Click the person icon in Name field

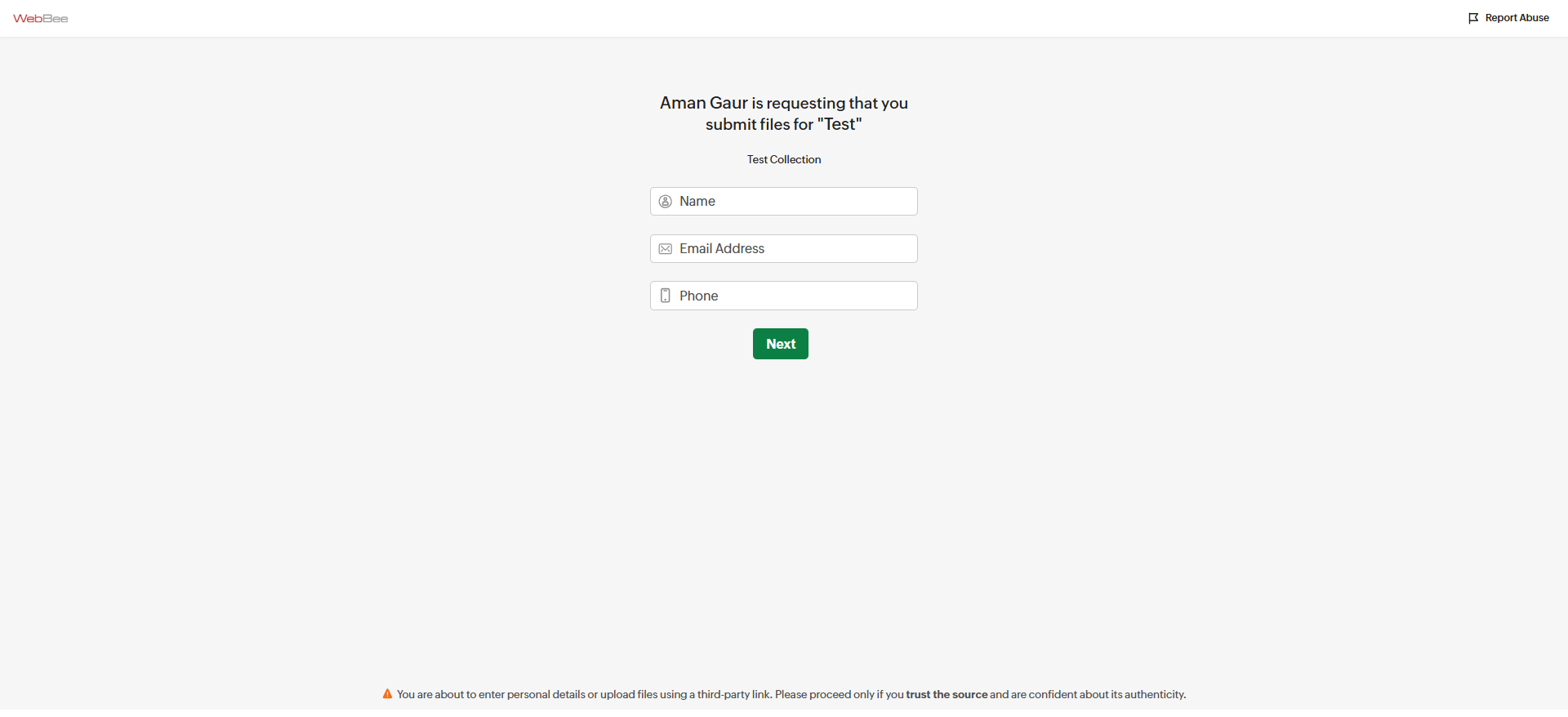(x=666, y=202)
